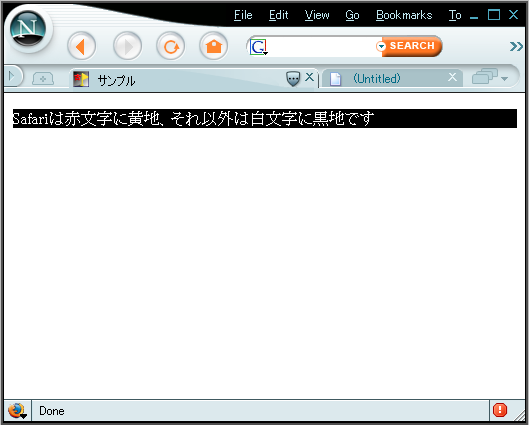
Task: Click the shield site controls icon on the tab
Action: 293,79
